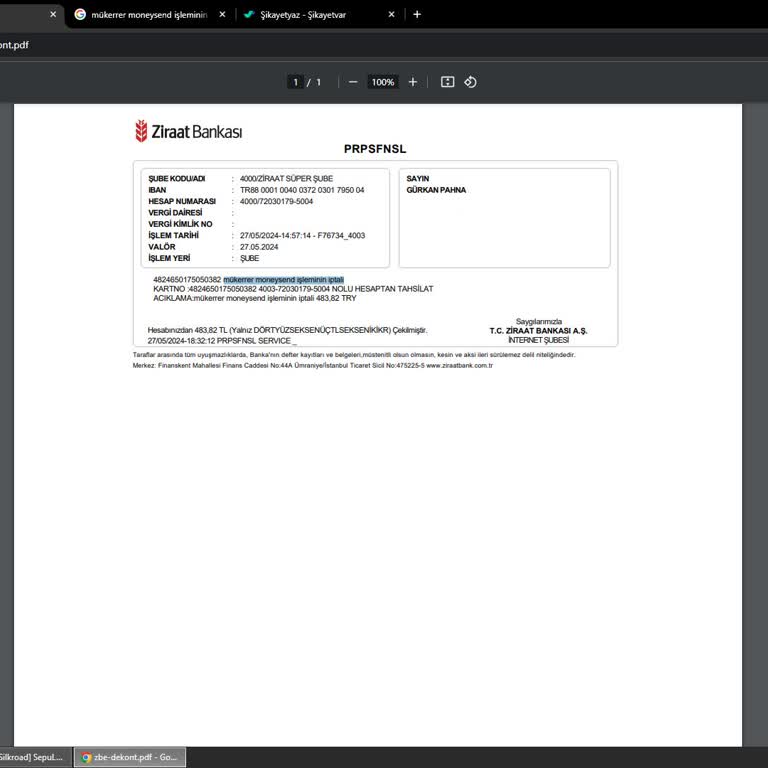Viewport: 768px width, 768px height.
Task: Open zbe-dekont.pdf Chrome taskbar item
Action: click(130, 757)
